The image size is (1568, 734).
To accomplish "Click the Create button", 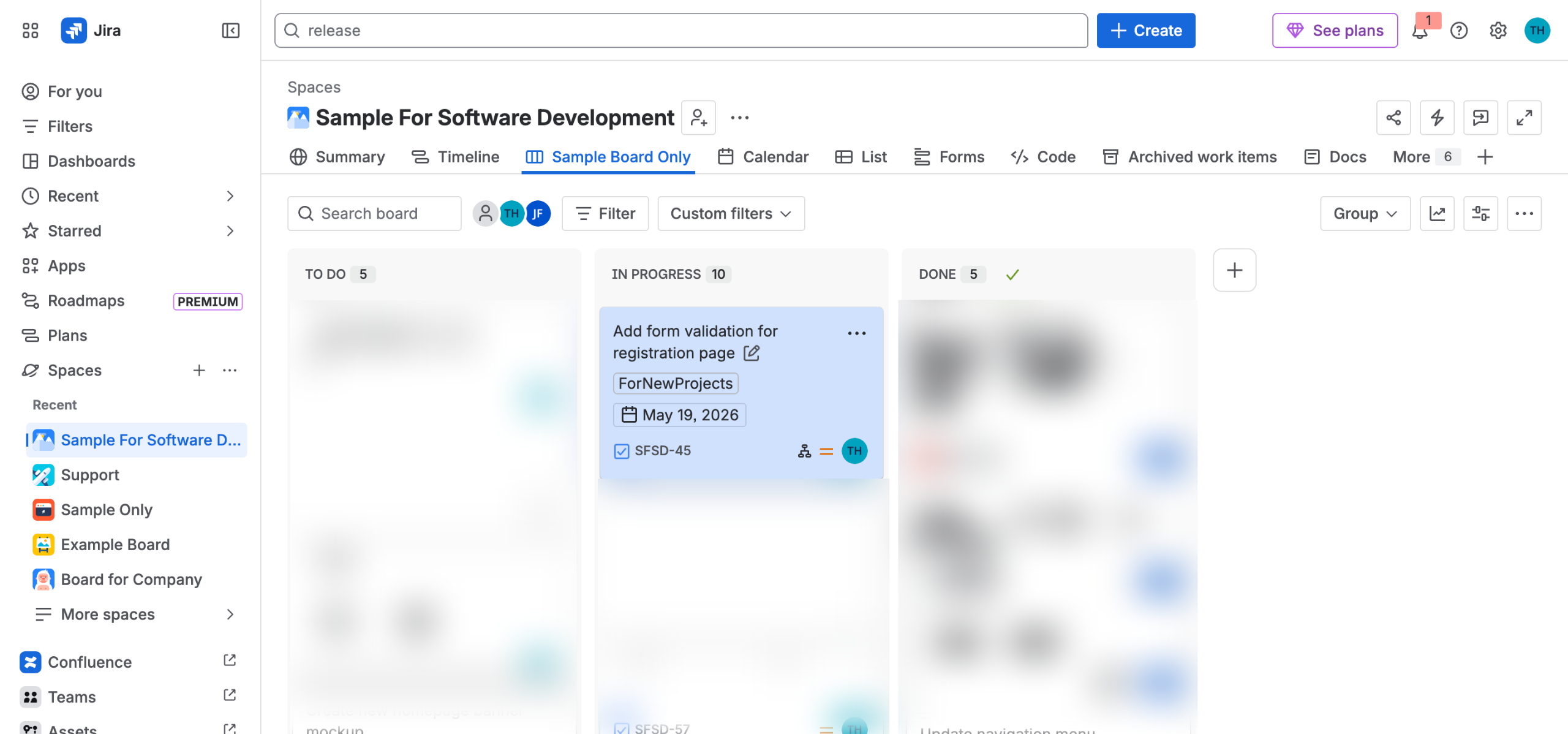I will tap(1145, 31).
